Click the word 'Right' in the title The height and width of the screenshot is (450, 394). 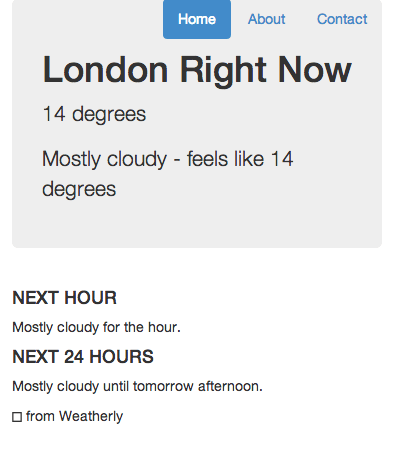pos(223,71)
